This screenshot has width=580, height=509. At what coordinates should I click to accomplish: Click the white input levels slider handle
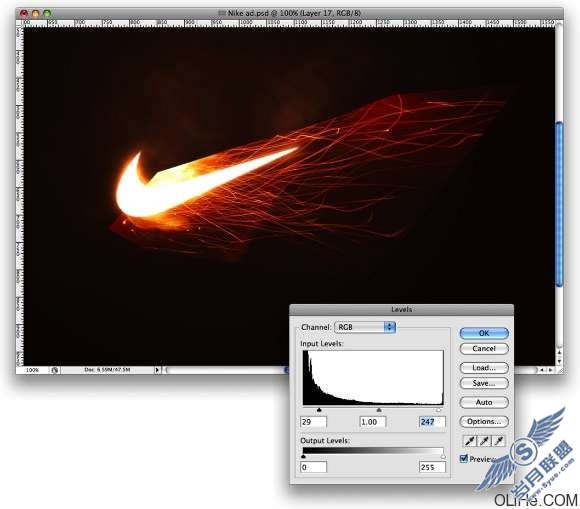[x=439, y=410]
